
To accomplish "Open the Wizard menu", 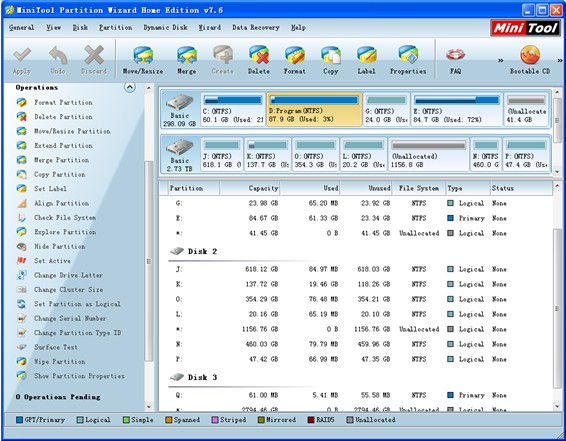I will click(210, 27).
